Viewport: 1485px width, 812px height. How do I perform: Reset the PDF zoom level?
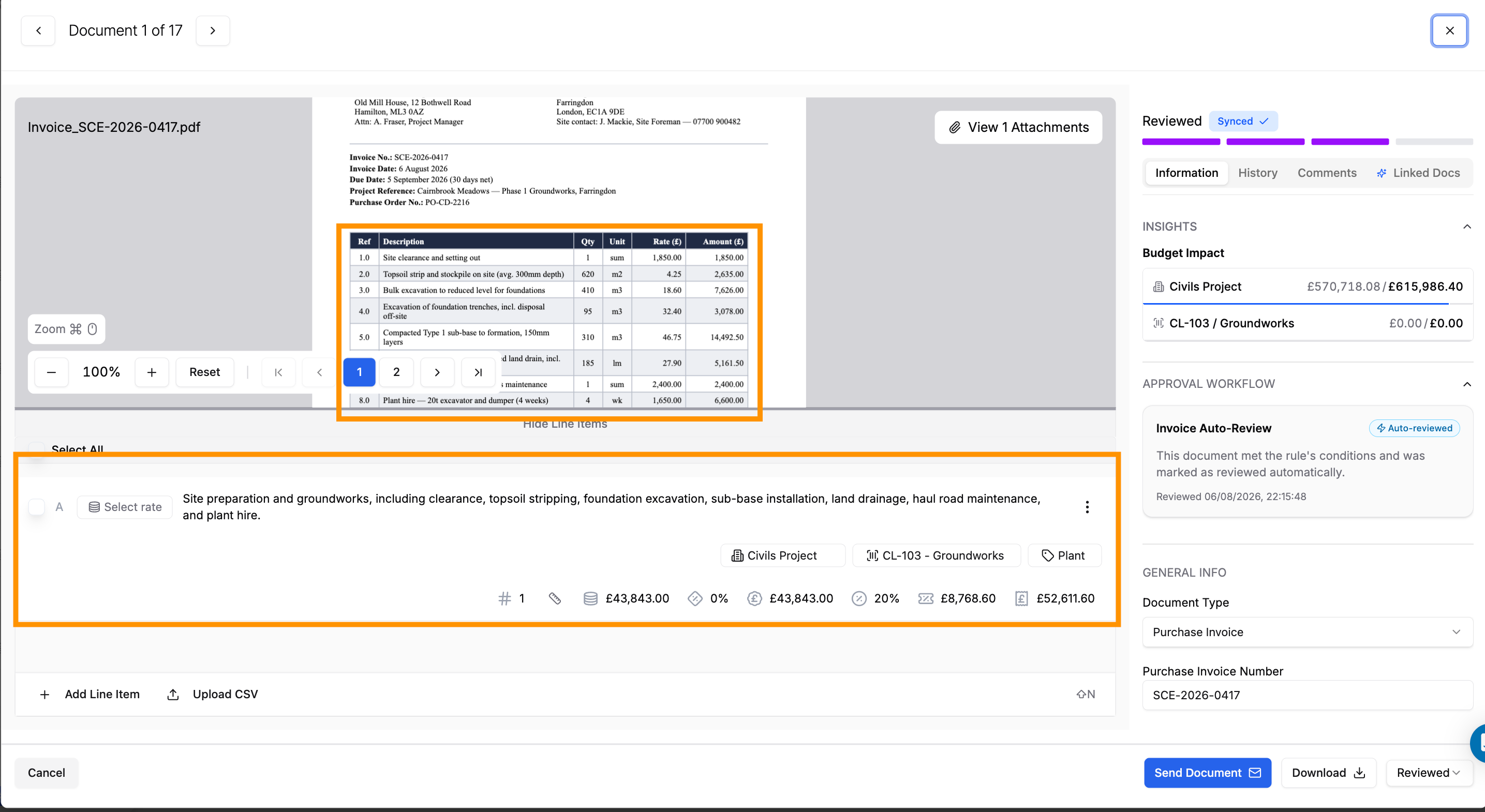pos(205,372)
